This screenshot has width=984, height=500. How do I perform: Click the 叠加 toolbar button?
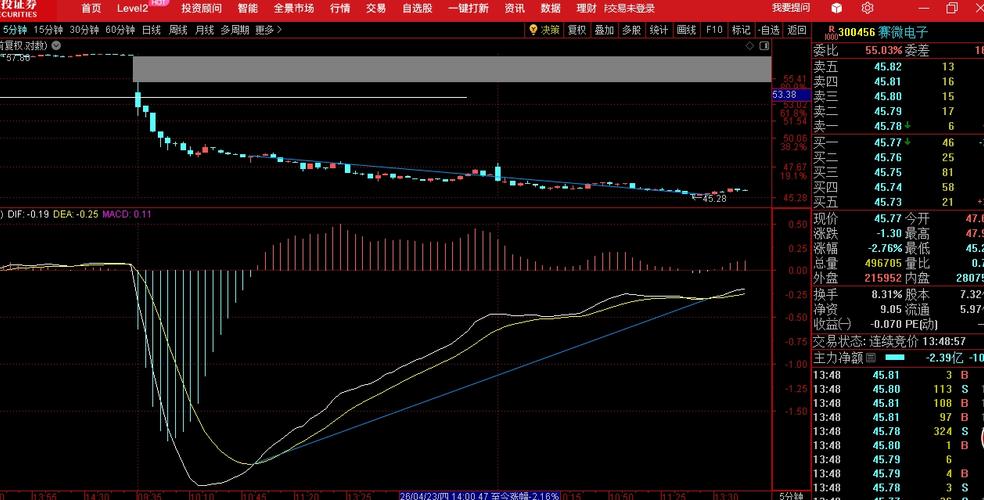[604, 29]
